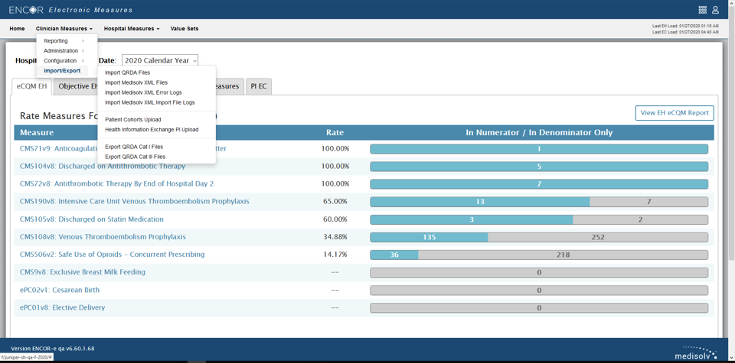Open CMS506v2 Safe Use of Opioids link
Viewport: 735px width, 363px height.
pos(112,255)
